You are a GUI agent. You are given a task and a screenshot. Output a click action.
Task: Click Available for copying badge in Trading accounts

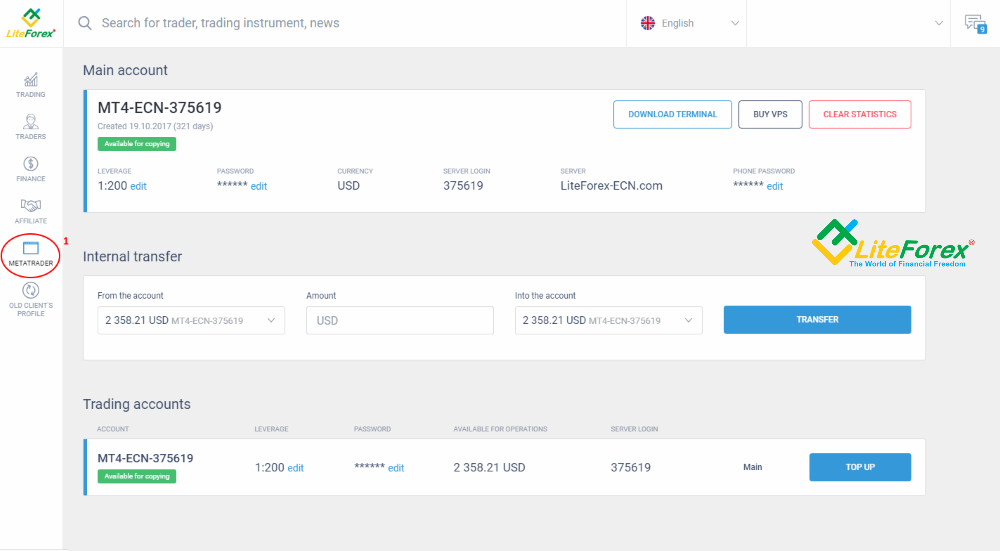coord(136,476)
